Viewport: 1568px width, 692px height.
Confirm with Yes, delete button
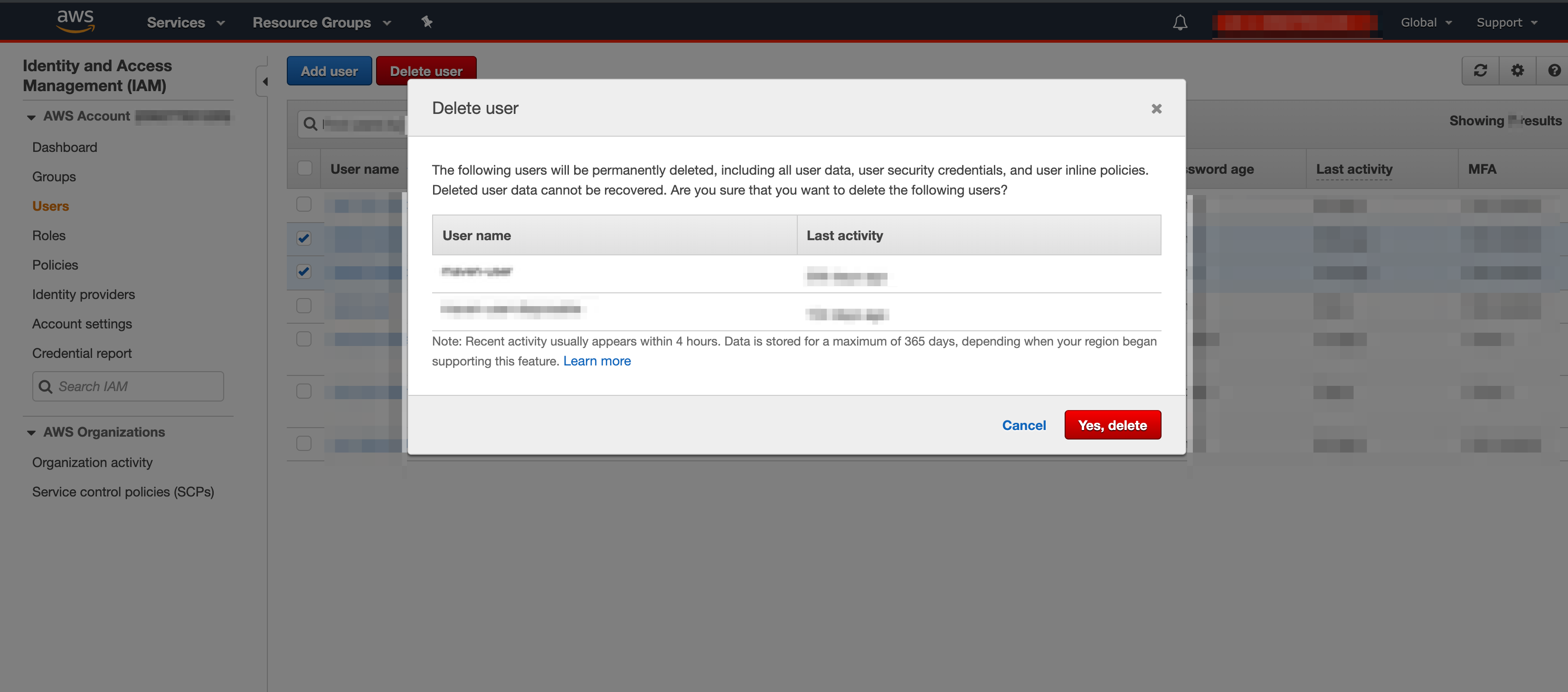tap(1112, 425)
